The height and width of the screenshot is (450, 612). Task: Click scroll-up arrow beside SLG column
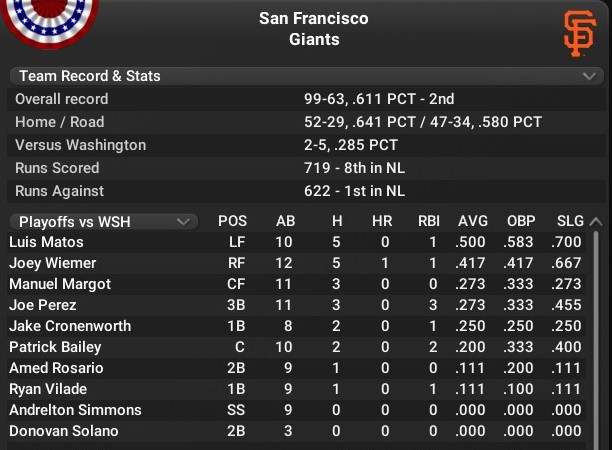596,222
